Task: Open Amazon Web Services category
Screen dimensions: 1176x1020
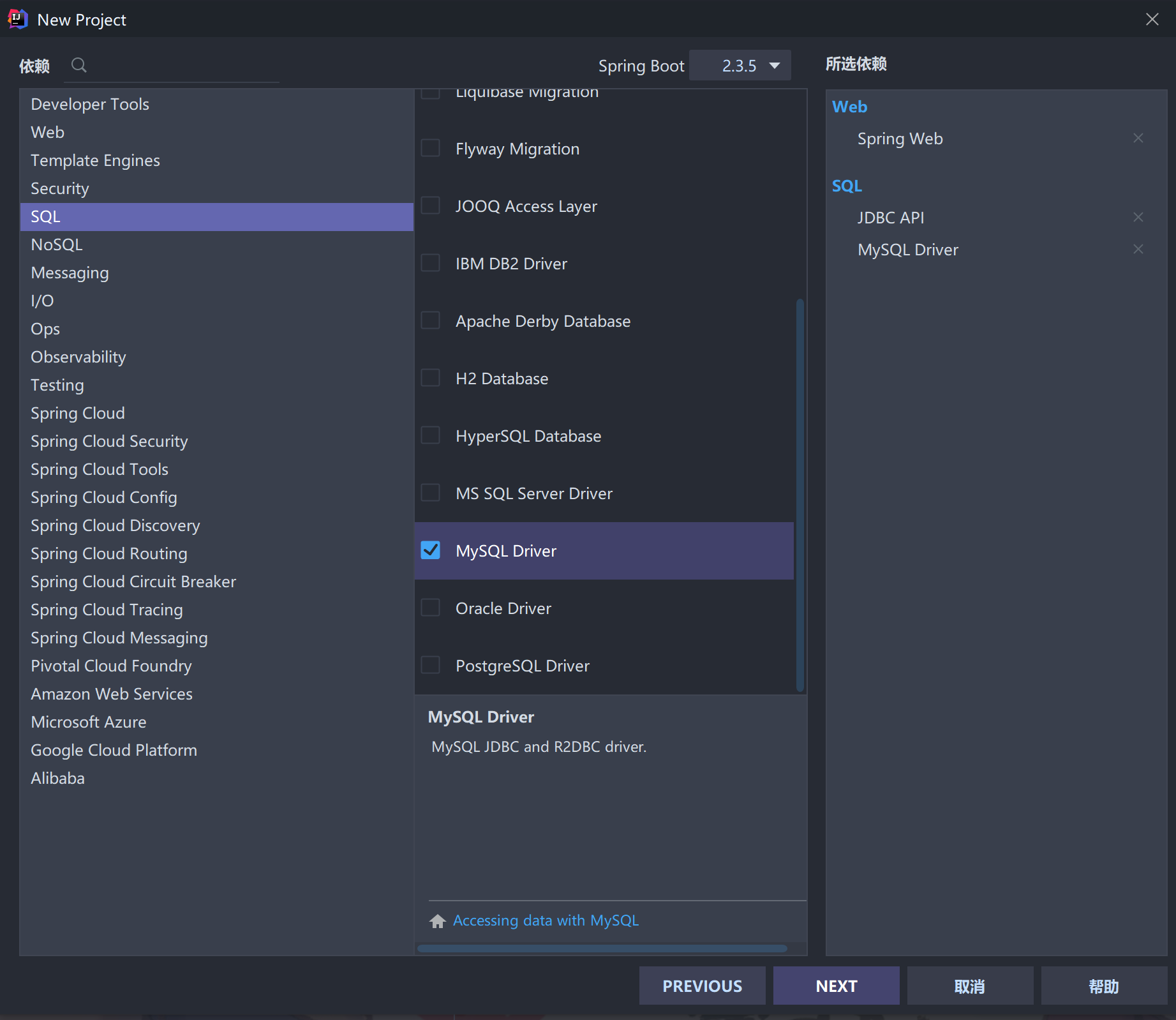Action: [x=217, y=694]
